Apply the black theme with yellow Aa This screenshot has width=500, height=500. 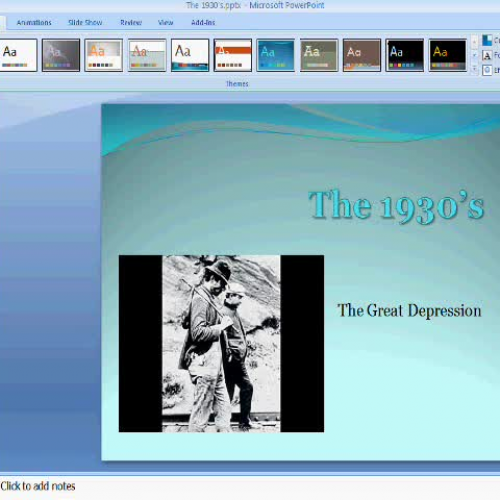pos(448,55)
